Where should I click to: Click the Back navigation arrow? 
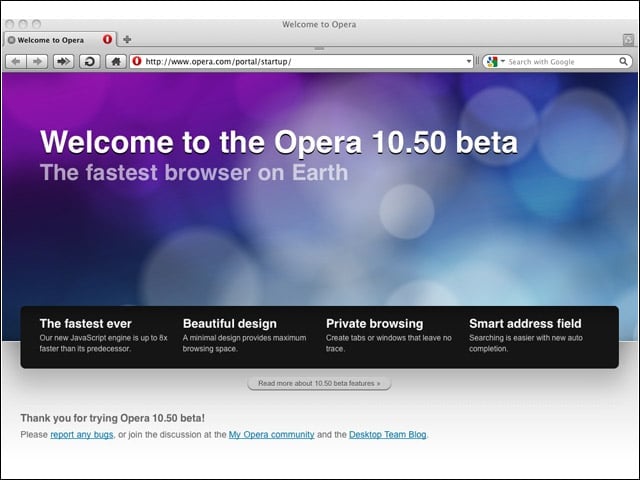pos(16,62)
